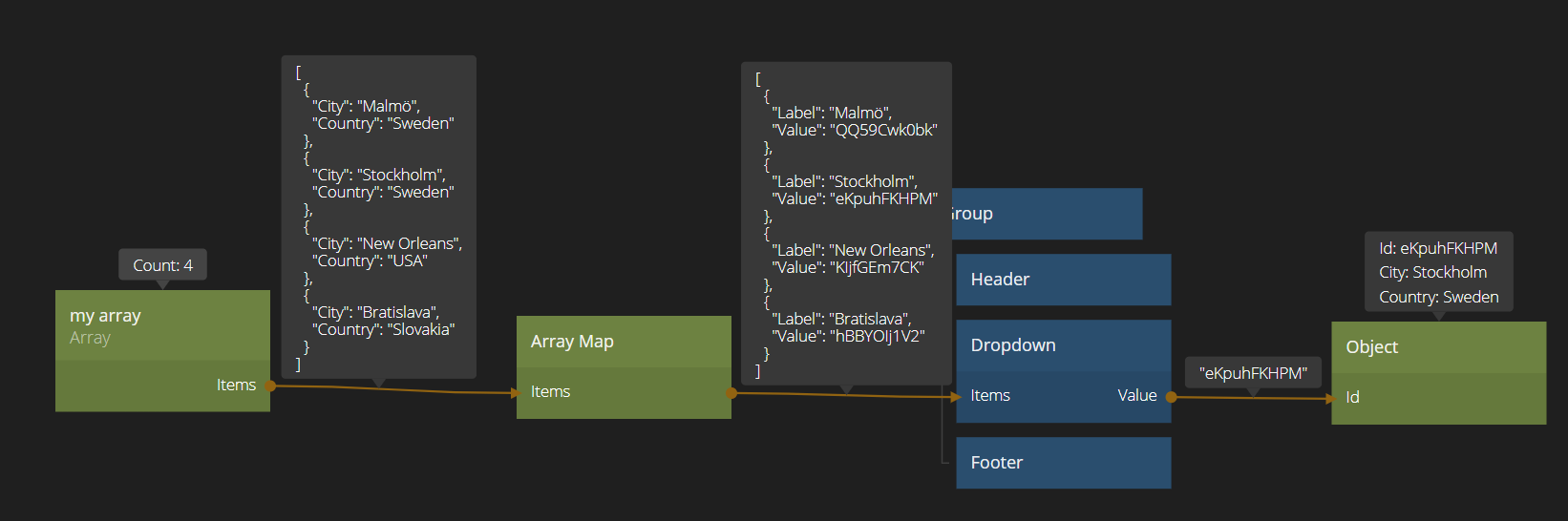
Task: Click the "eKpuhFKHPM" connection value label
Action: (x=1253, y=373)
